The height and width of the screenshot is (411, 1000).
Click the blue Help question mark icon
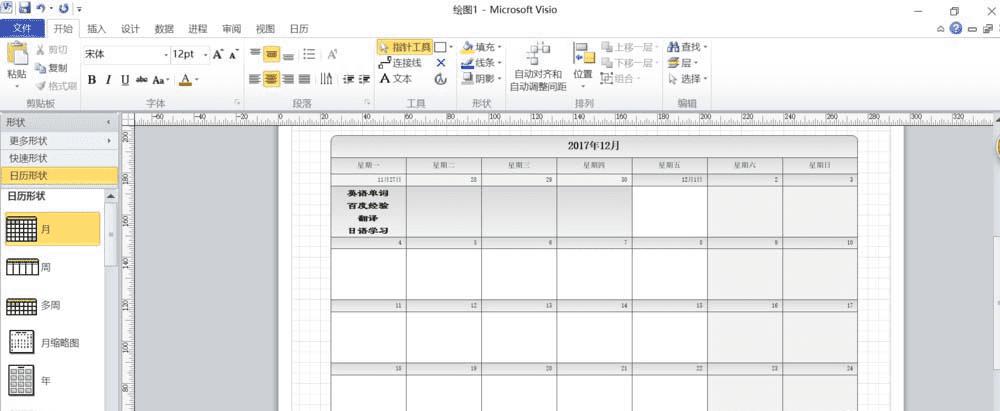click(955, 29)
